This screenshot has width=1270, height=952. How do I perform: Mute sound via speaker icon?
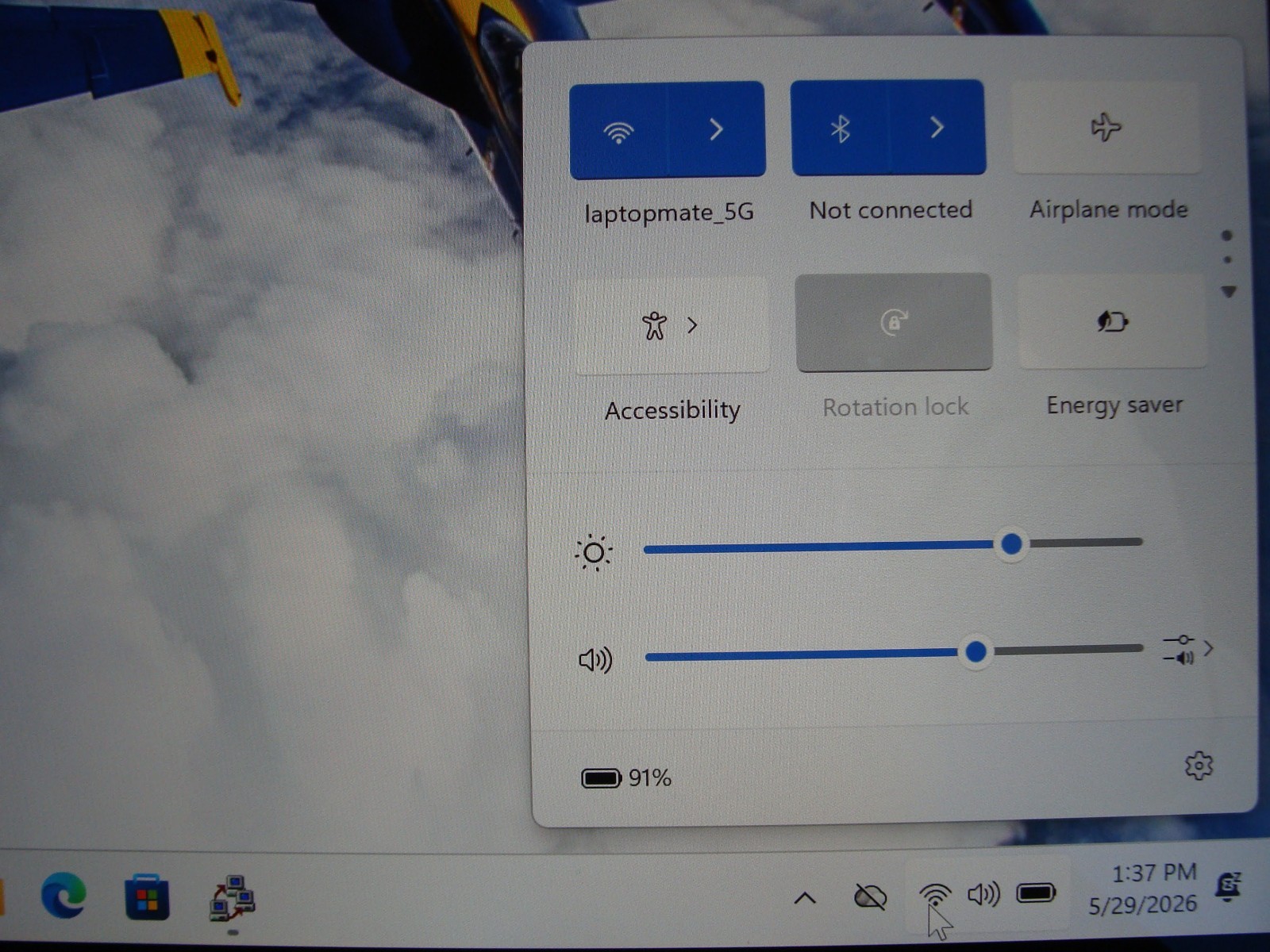[x=595, y=659]
